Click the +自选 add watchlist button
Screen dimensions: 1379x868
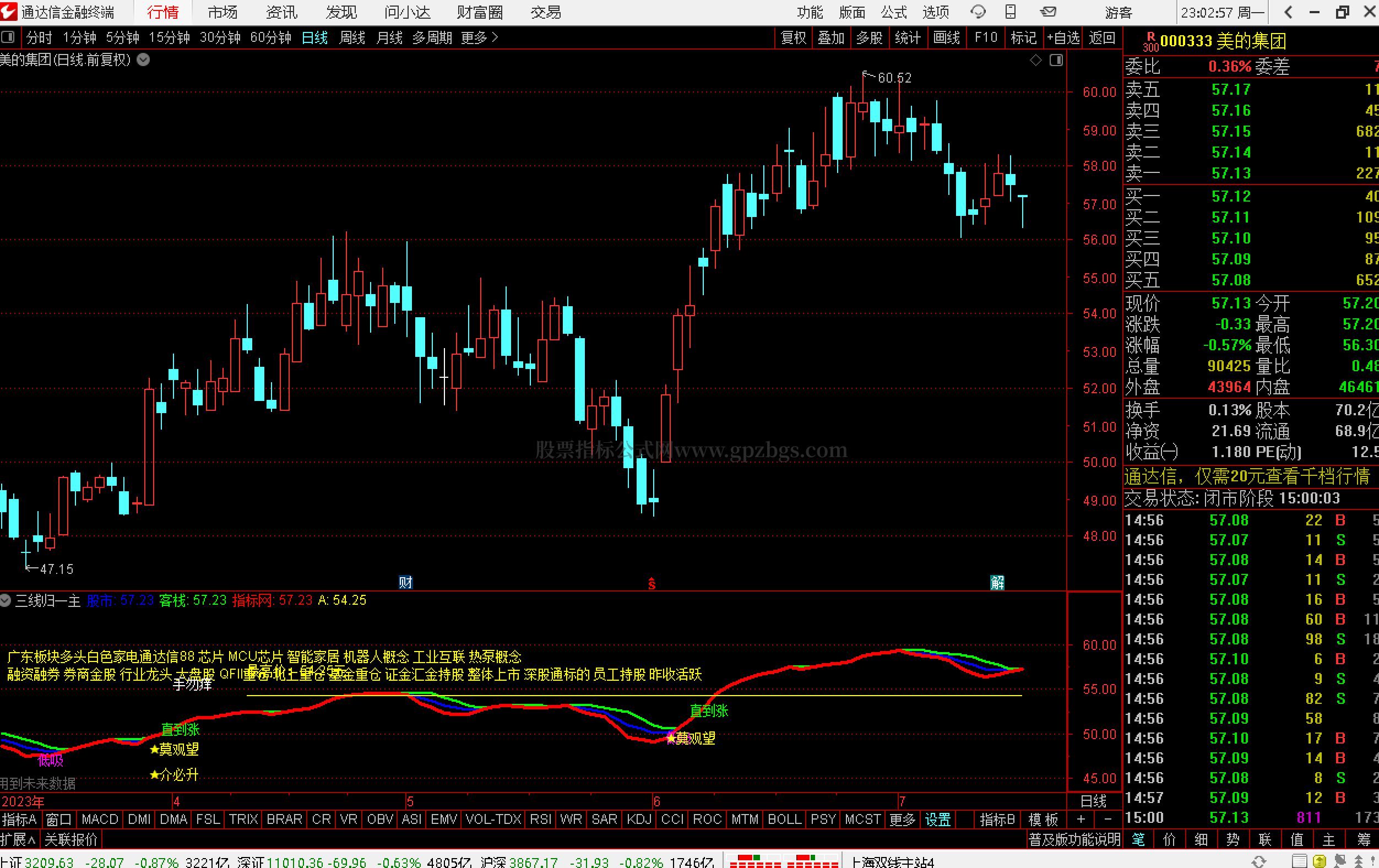(x=1063, y=37)
